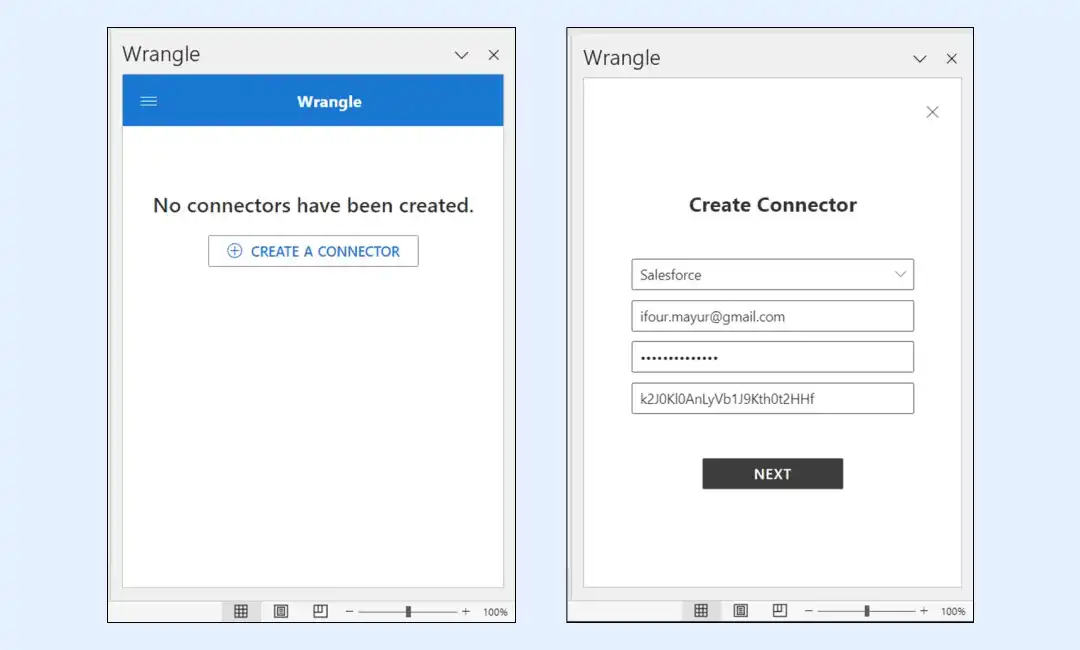This screenshot has width=1080, height=650.
Task: Expand left Wrangle pane options chevron
Action: point(461,55)
